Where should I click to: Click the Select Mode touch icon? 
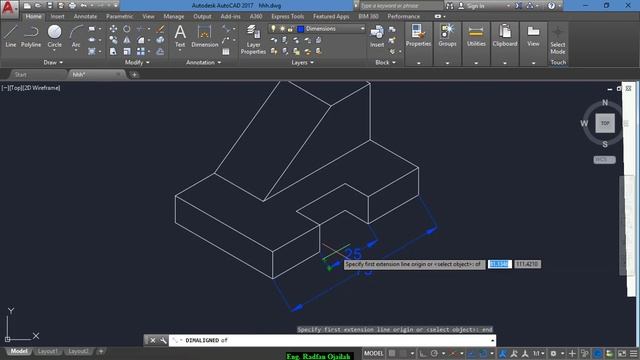558,40
